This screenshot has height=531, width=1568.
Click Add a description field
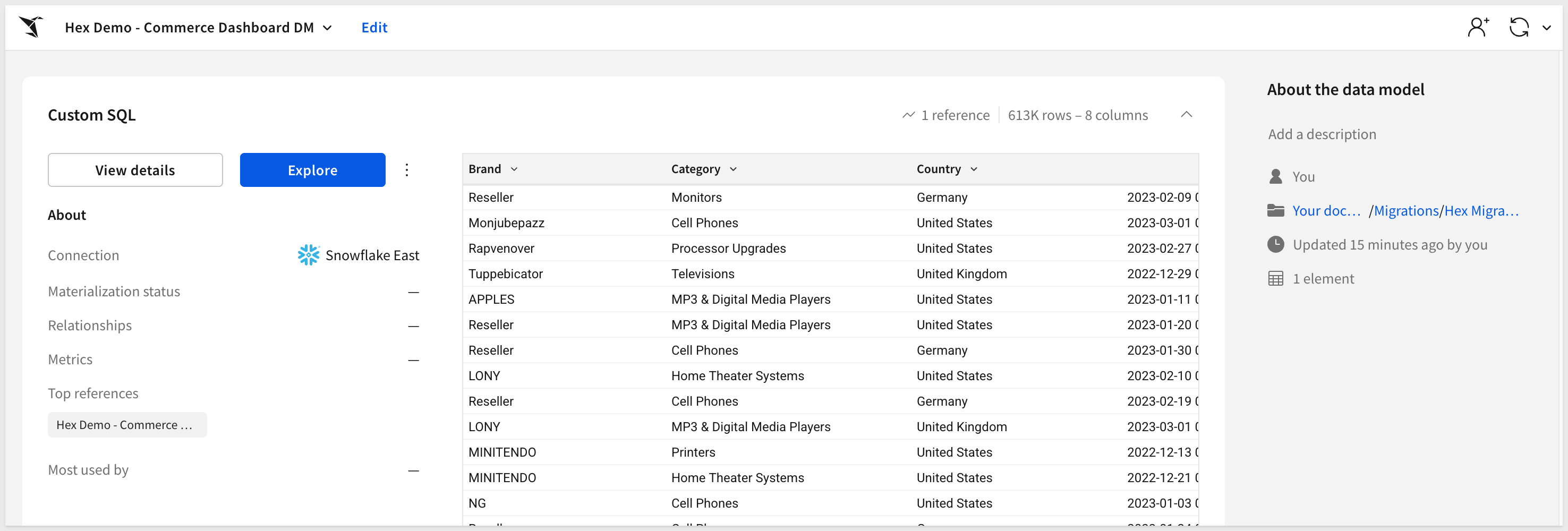coord(1322,134)
